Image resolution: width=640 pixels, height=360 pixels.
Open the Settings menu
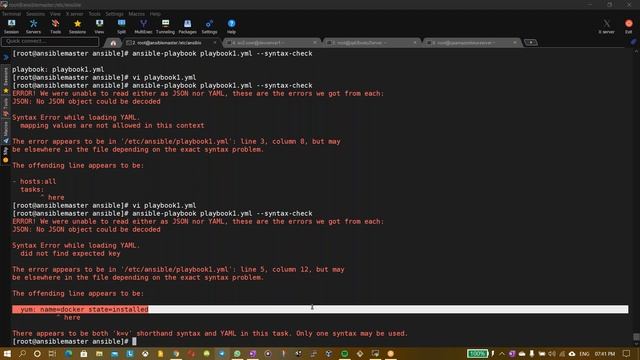[x=115, y=14]
